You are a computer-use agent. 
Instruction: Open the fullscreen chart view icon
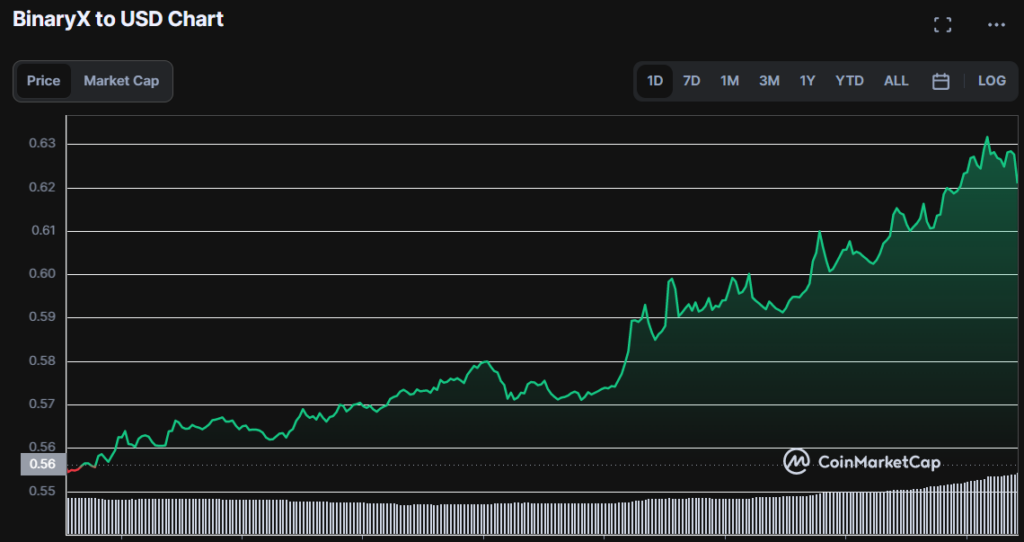[x=942, y=25]
